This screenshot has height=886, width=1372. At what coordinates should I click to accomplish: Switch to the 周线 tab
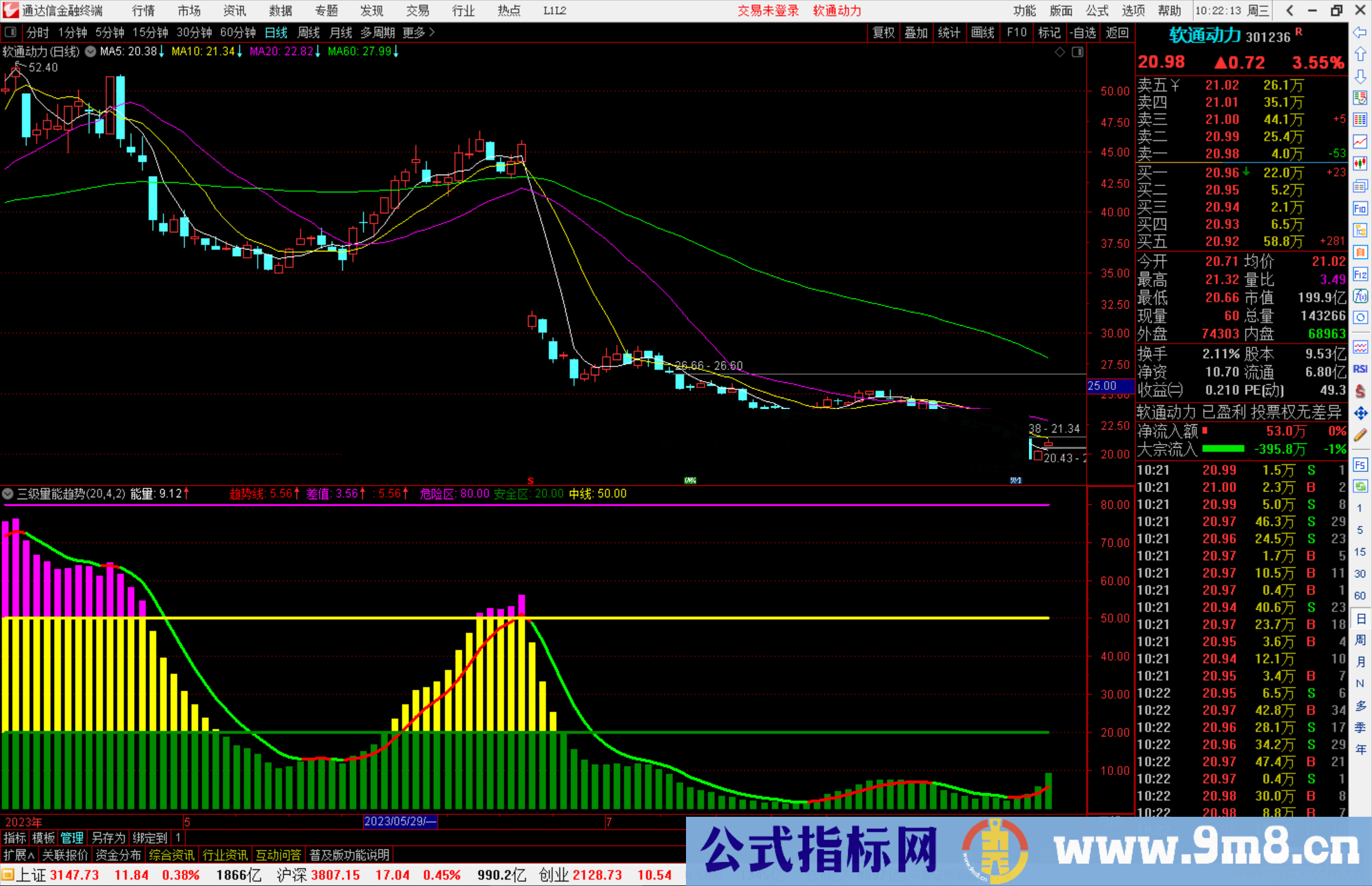(309, 33)
